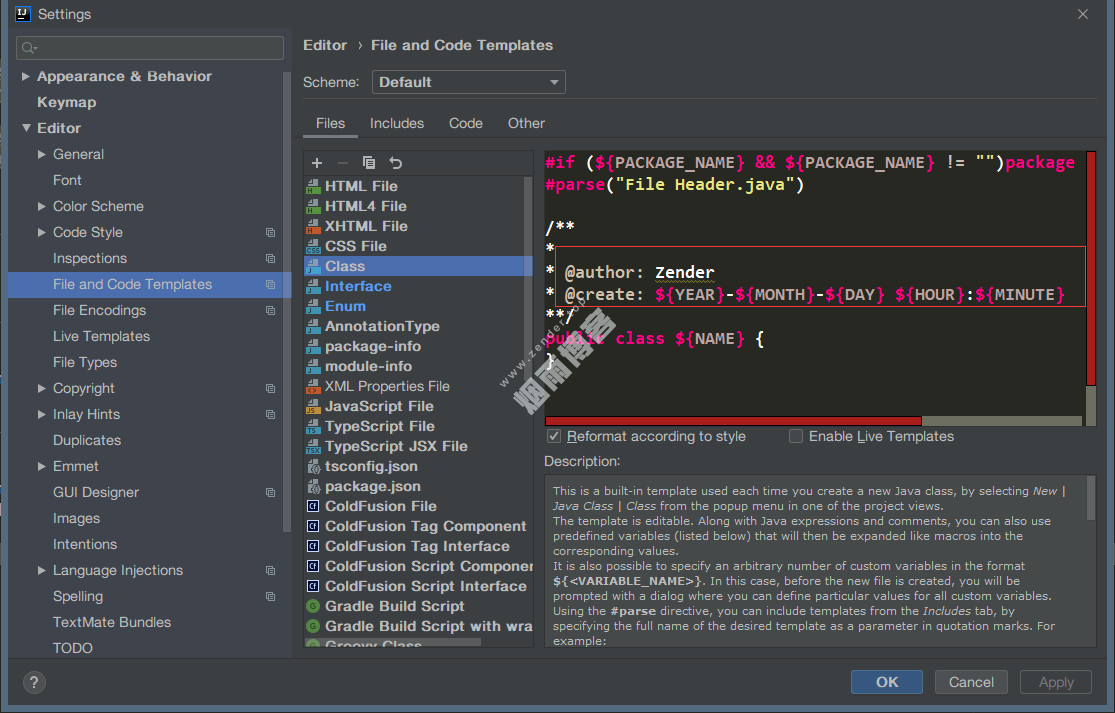Image resolution: width=1115 pixels, height=713 pixels.
Task: Click the Gradle Build Script file icon
Action: (x=313, y=606)
